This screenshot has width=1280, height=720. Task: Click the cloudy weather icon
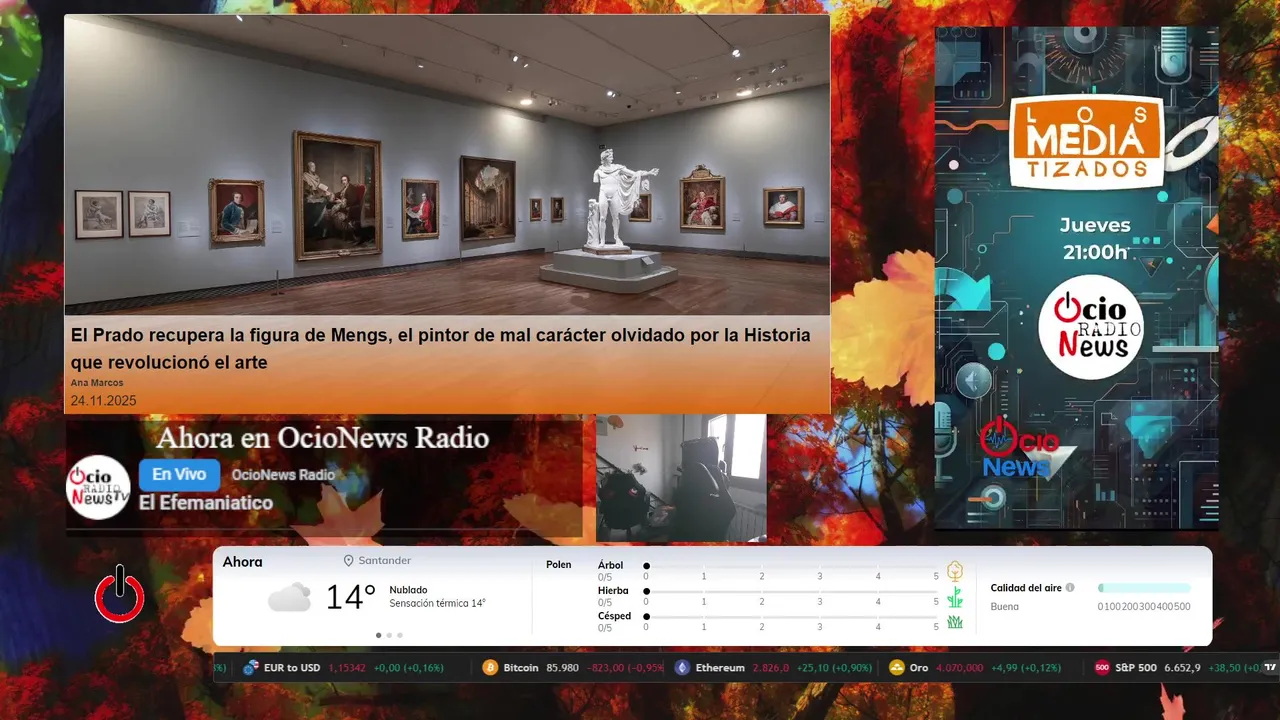pos(289,598)
